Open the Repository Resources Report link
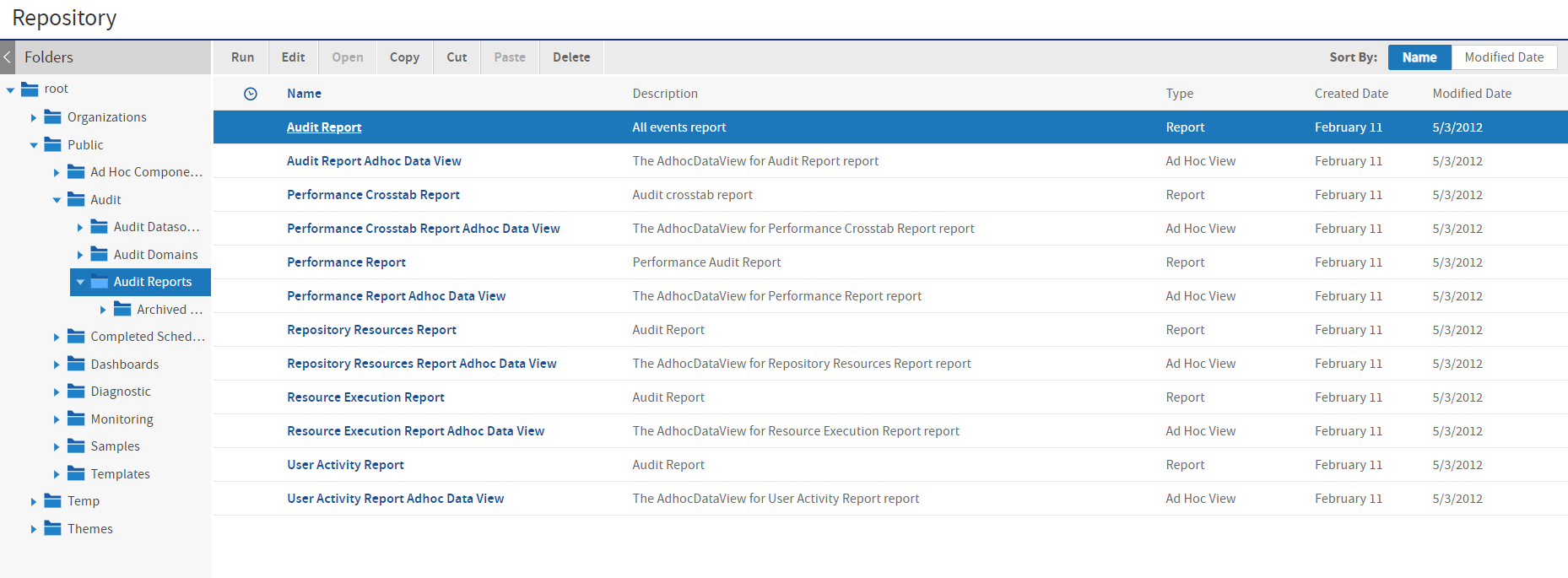 [x=371, y=330]
